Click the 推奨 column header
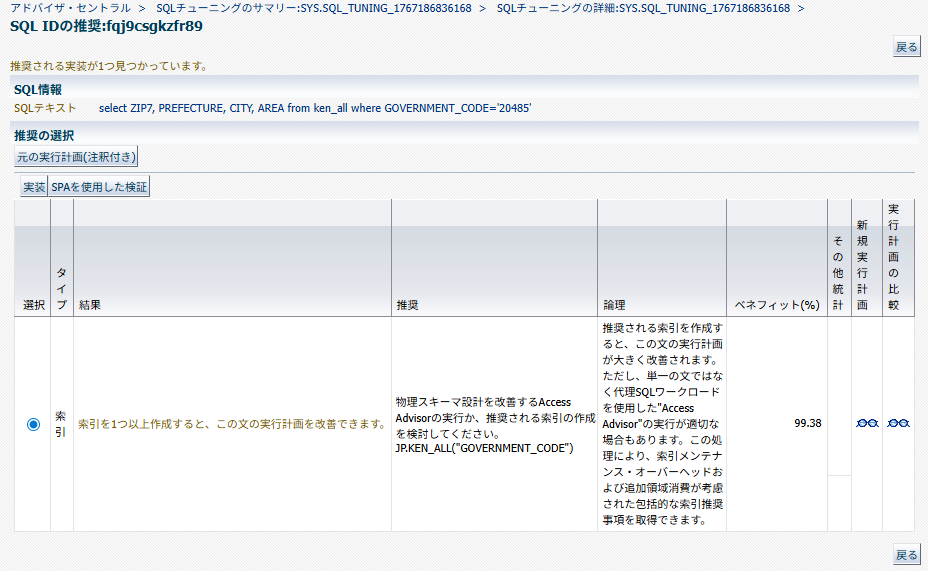This screenshot has width=928, height=571. coord(407,304)
